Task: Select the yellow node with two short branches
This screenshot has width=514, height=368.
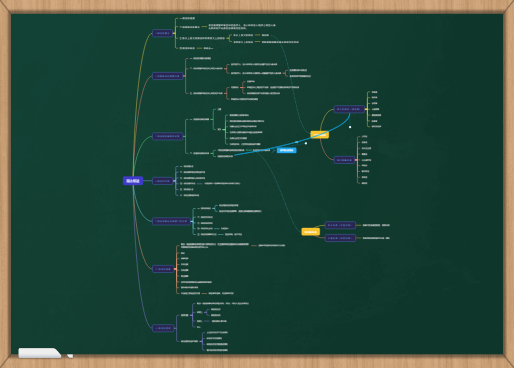Action: [x=311, y=232]
